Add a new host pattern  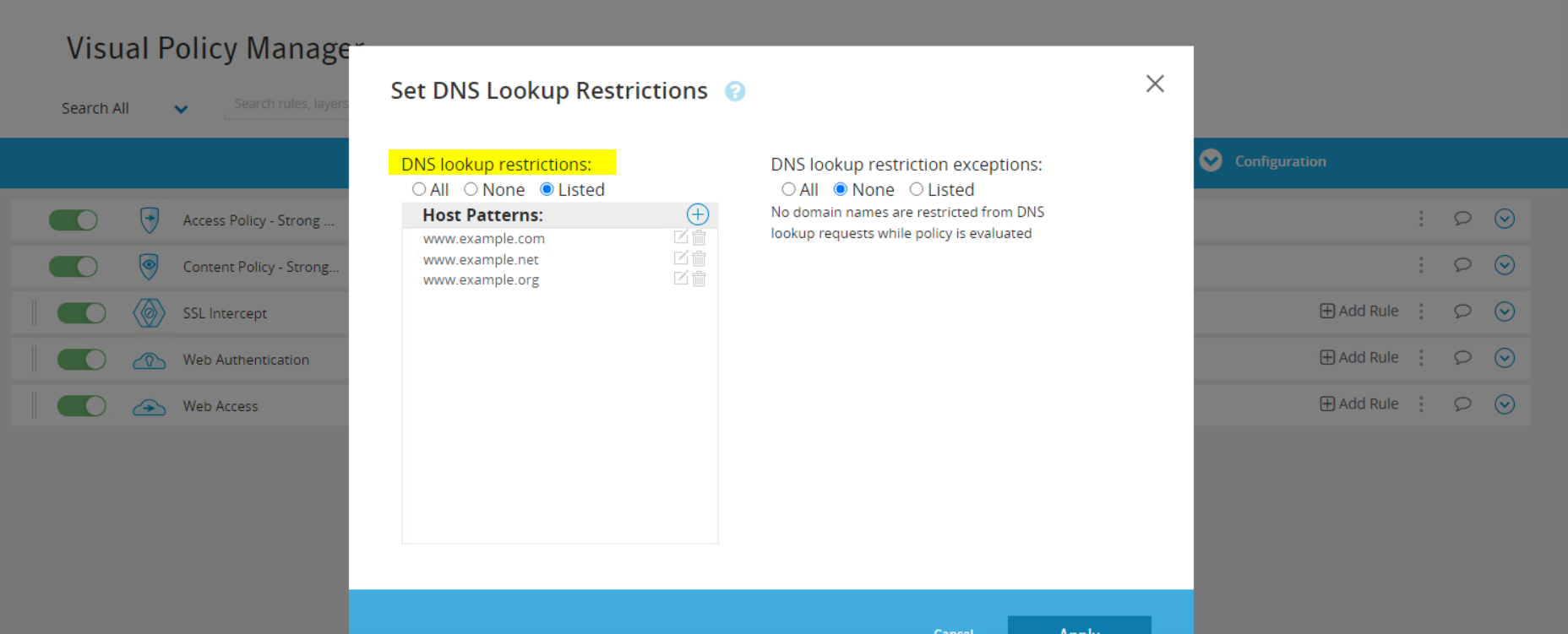[x=697, y=214]
